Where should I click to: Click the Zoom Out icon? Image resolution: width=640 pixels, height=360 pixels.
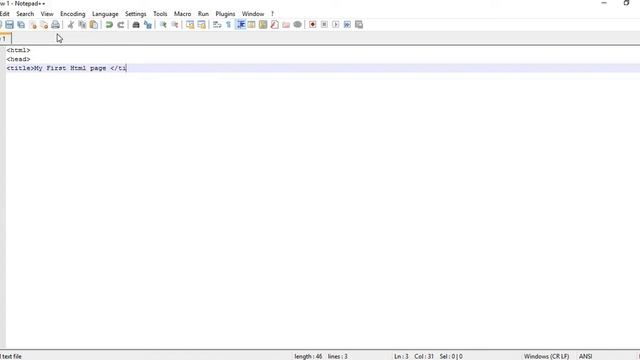click(175, 24)
